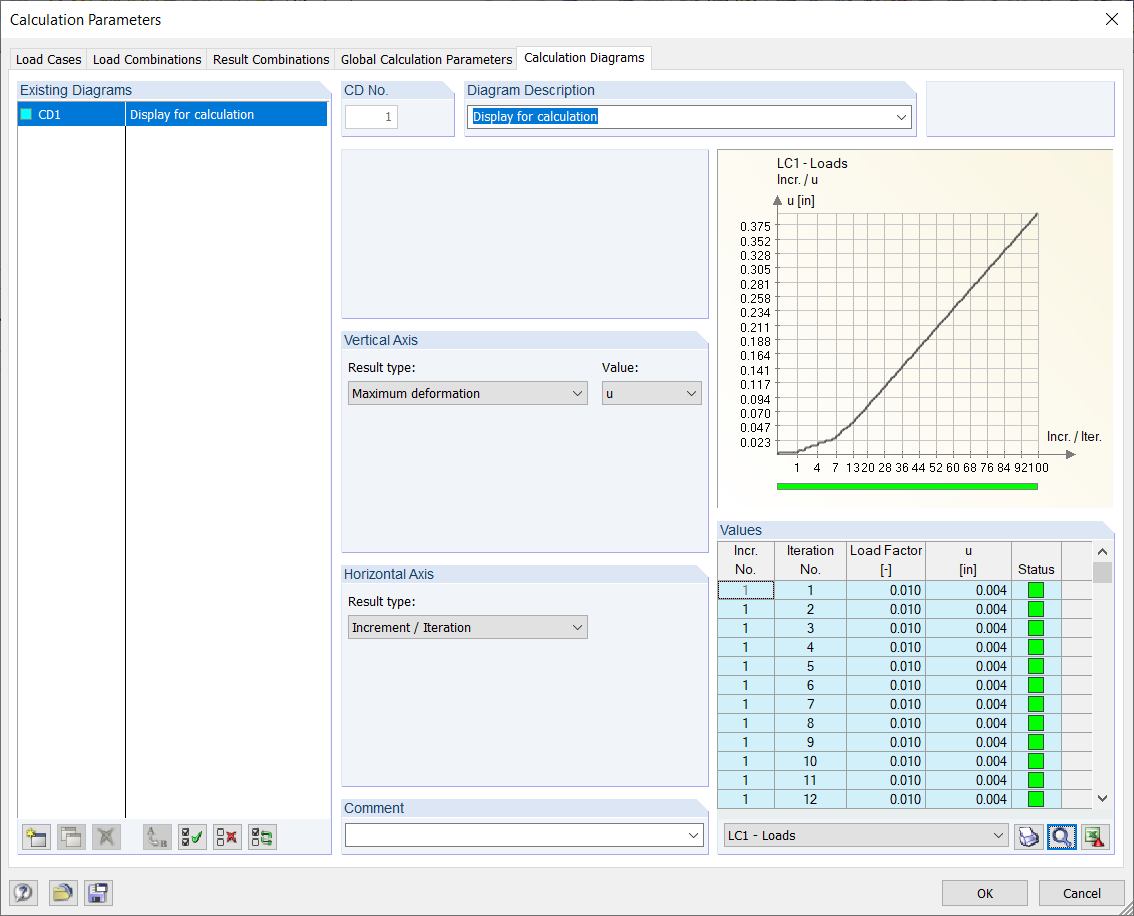
Task: Export values table to Excel
Action: click(x=1095, y=837)
